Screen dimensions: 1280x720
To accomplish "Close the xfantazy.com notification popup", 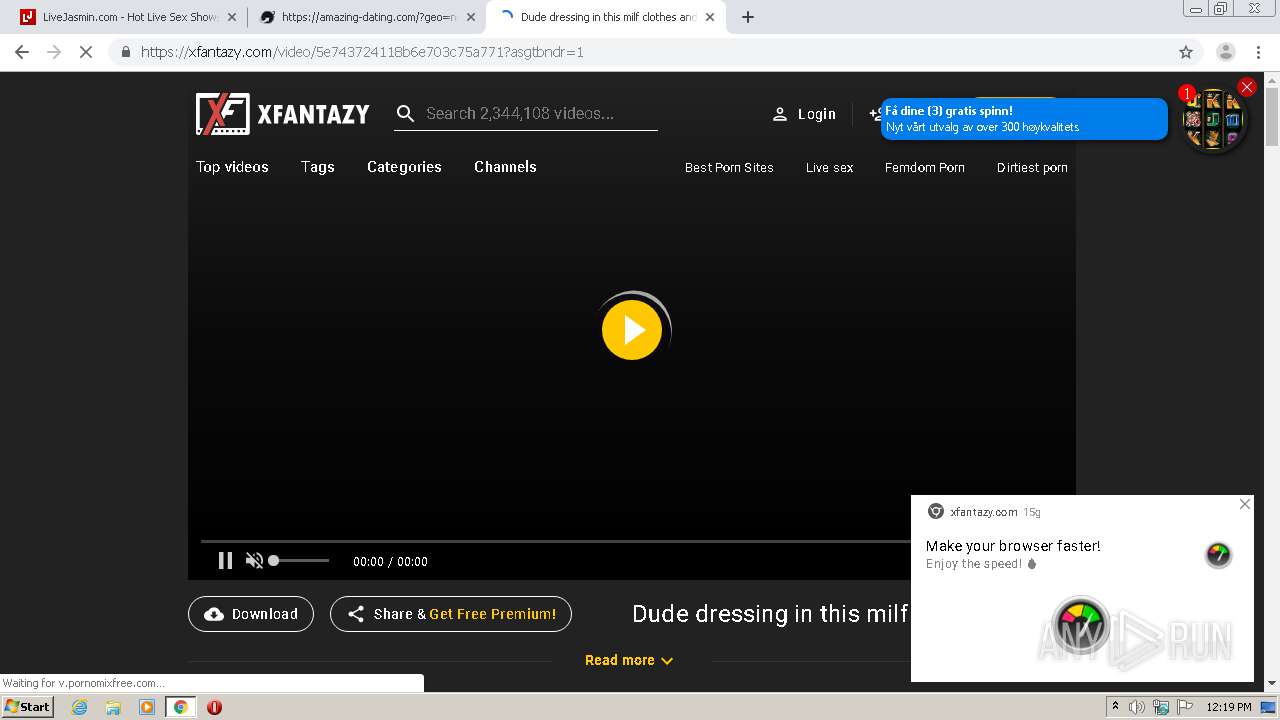I will tap(1245, 504).
